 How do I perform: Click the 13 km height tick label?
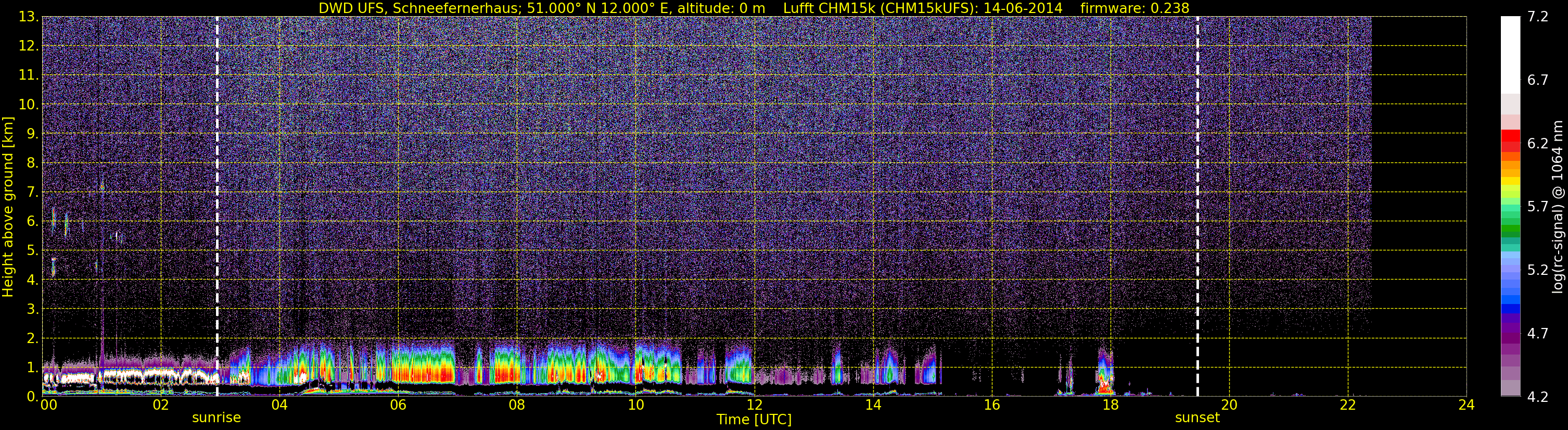(28, 17)
